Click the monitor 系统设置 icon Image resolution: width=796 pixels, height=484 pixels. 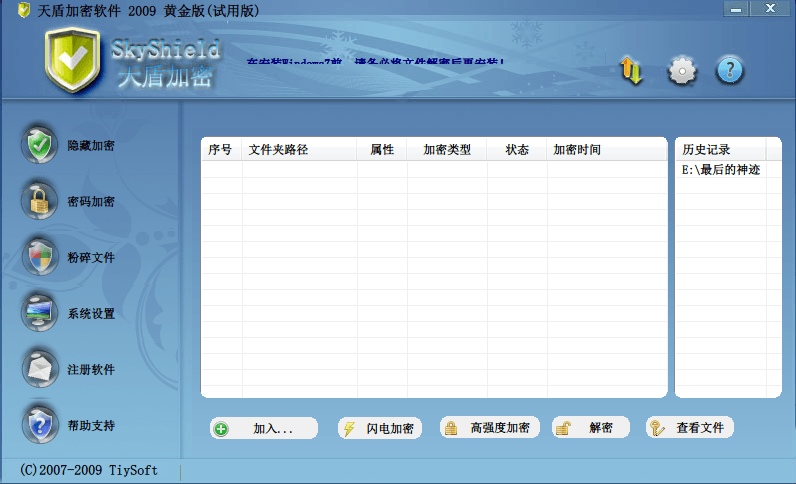(40, 313)
